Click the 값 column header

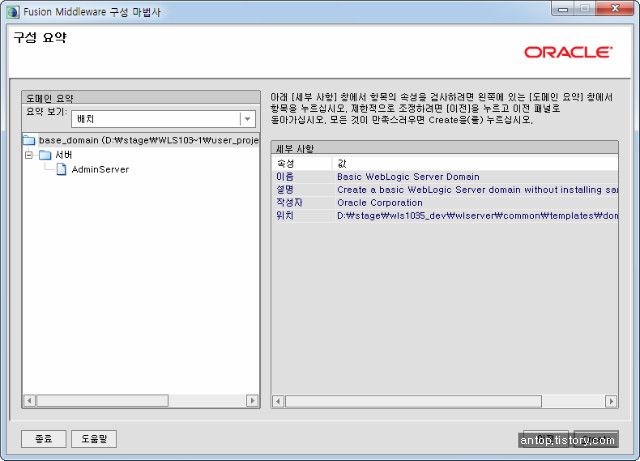click(475, 163)
